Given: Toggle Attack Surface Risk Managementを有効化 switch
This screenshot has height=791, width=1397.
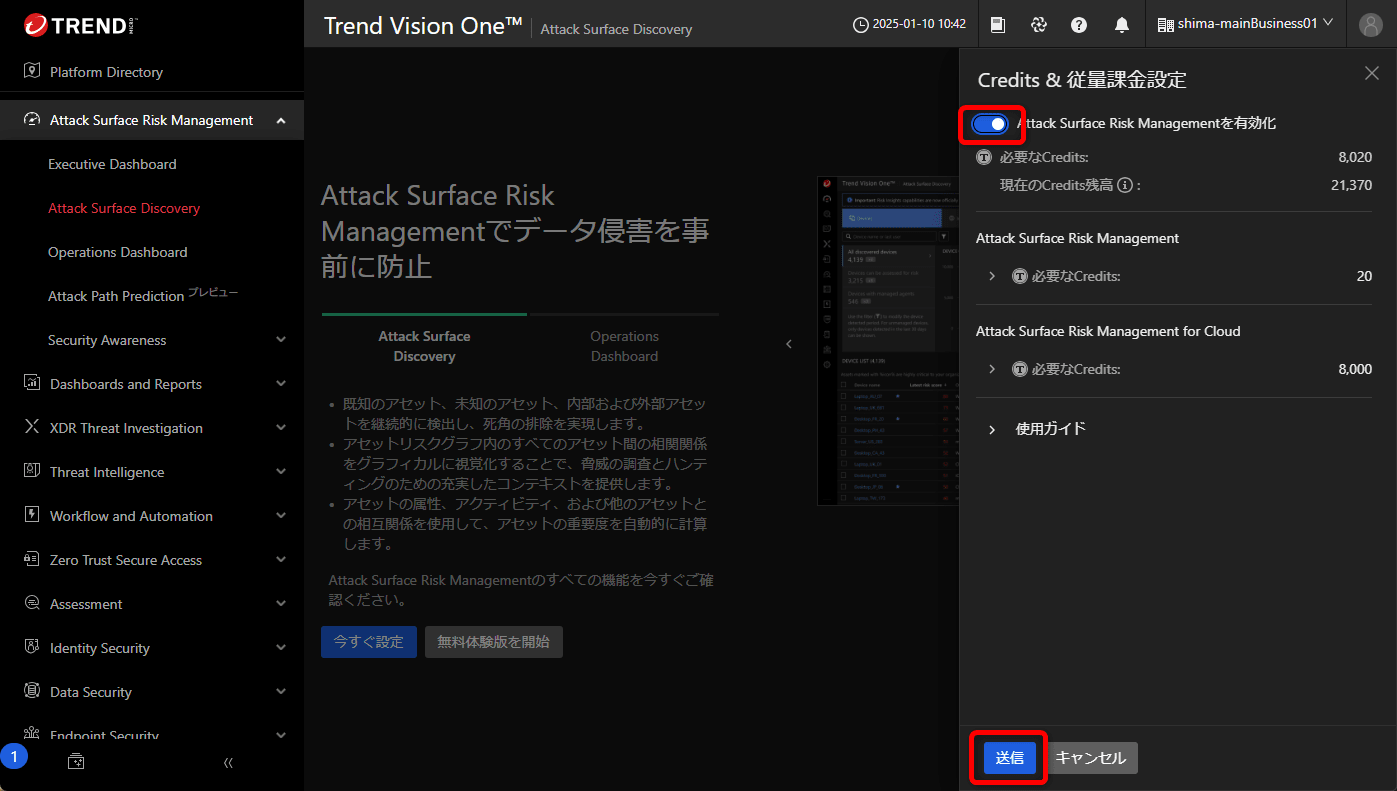Looking at the screenshot, I should [x=990, y=123].
